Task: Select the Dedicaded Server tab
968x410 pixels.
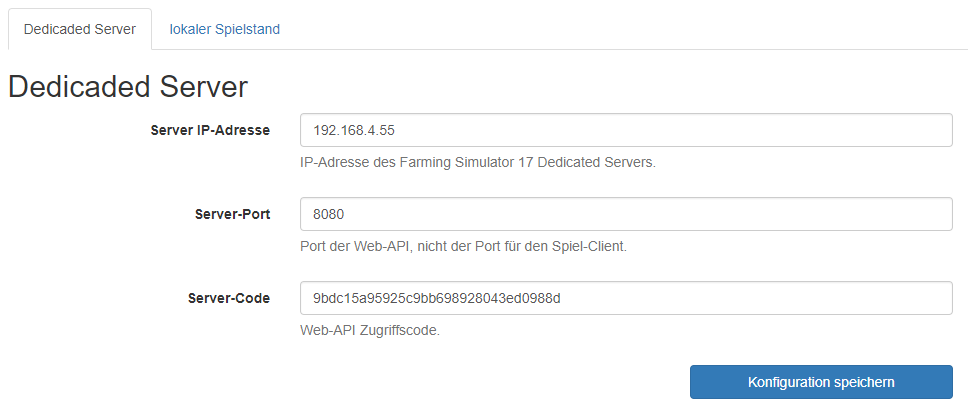Action: (x=80, y=29)
